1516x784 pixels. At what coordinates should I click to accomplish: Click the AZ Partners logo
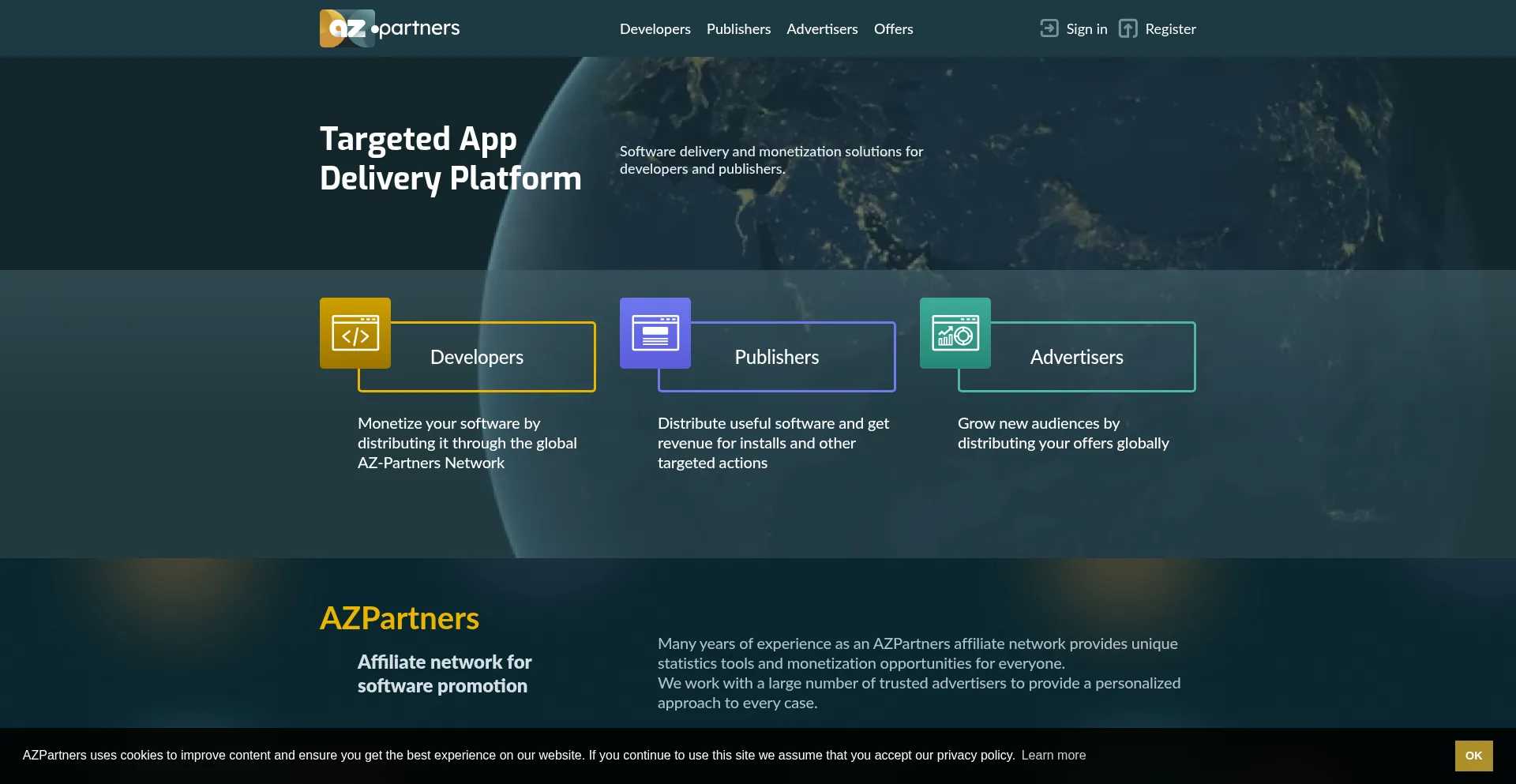[x=389, y=28]
